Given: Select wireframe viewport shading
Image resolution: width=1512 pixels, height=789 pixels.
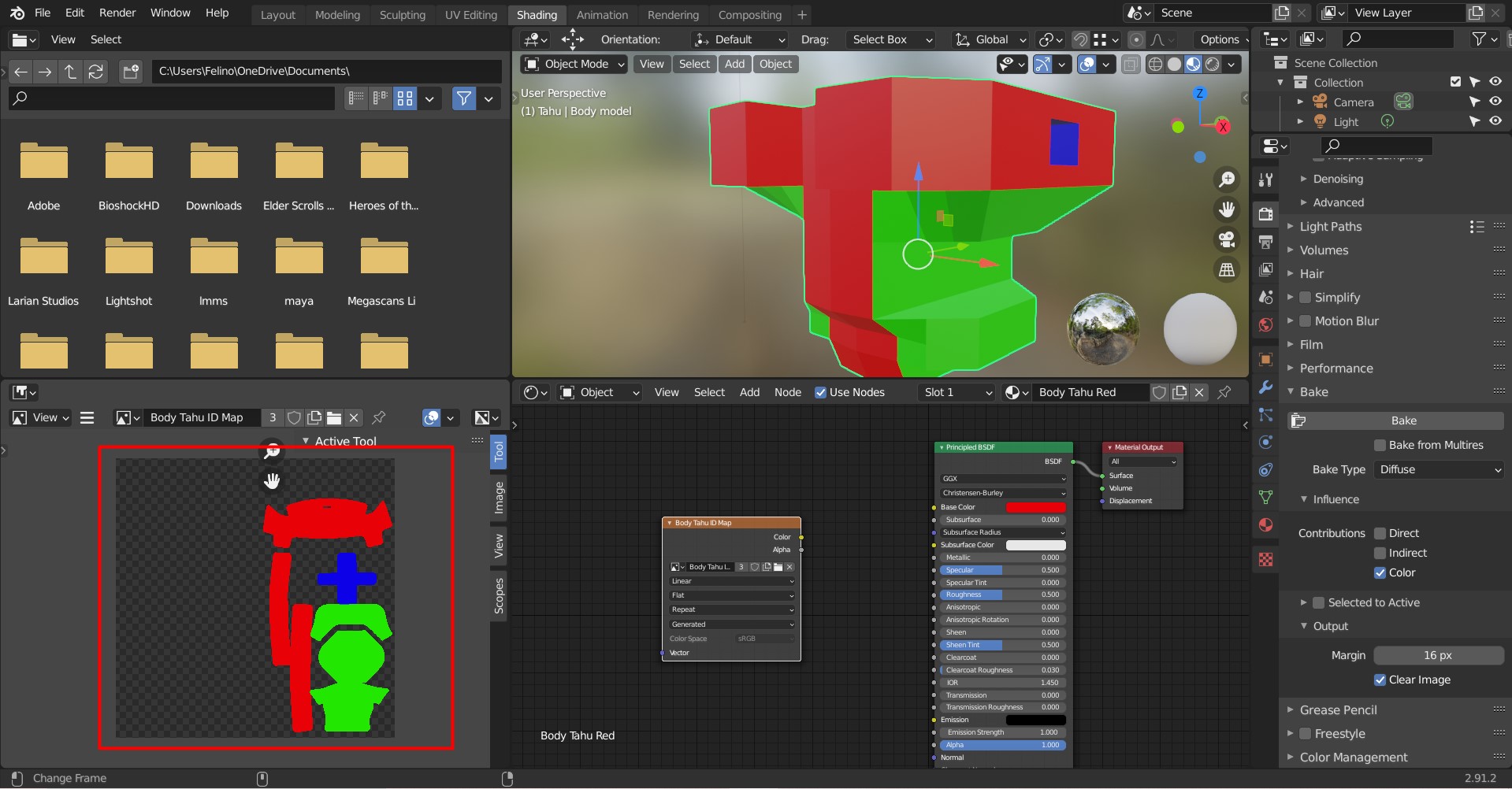Looking at the screenshot, I should pyautogui.click(x=1155, y=65).
